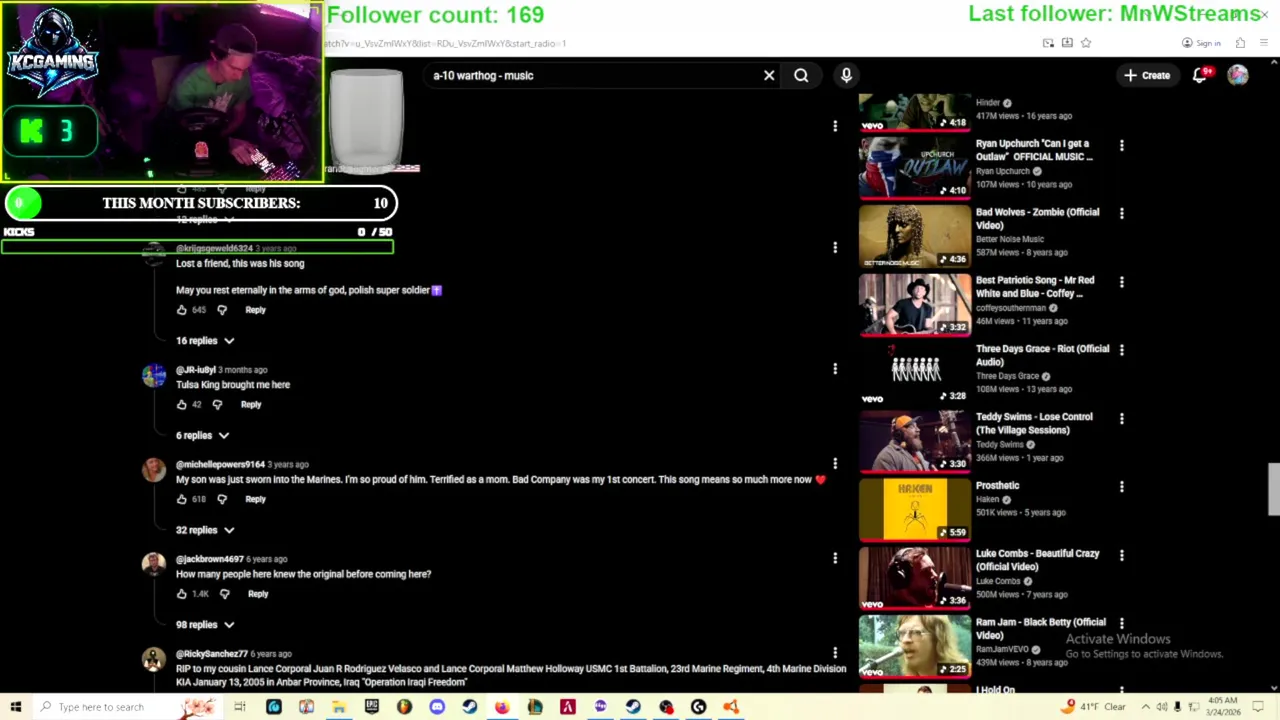Open more options for Bad Wolves Zombie

(x=1121, y=213)
